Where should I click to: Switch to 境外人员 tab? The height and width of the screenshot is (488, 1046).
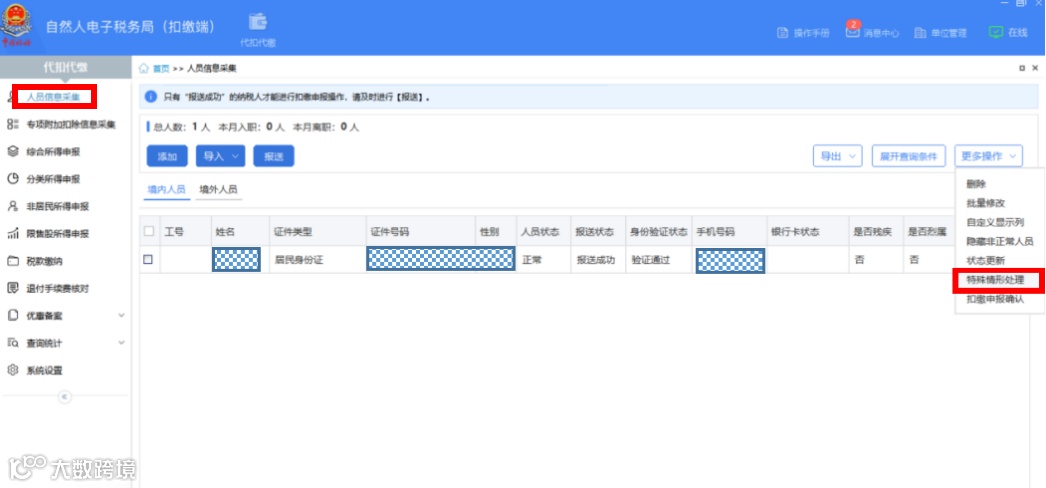(218, 190)
